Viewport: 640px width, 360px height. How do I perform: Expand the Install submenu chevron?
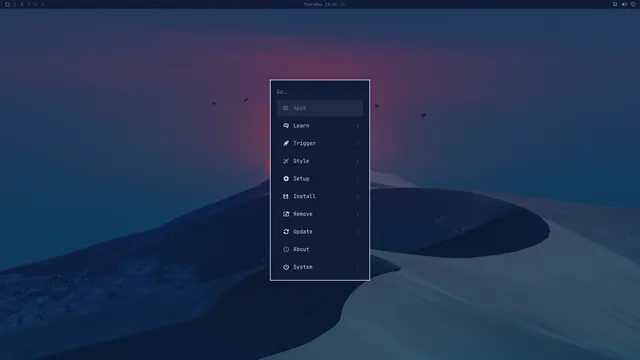pos(358,196)
